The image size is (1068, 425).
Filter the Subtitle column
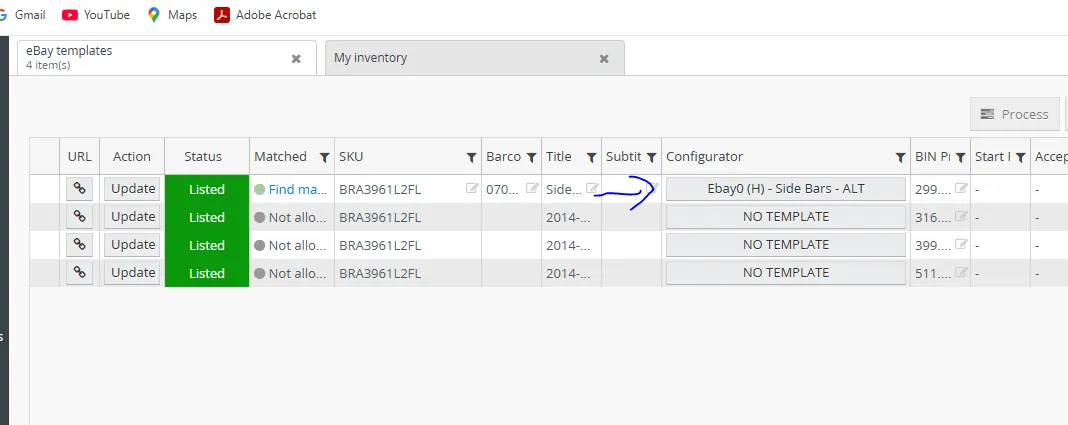[651, 157]
